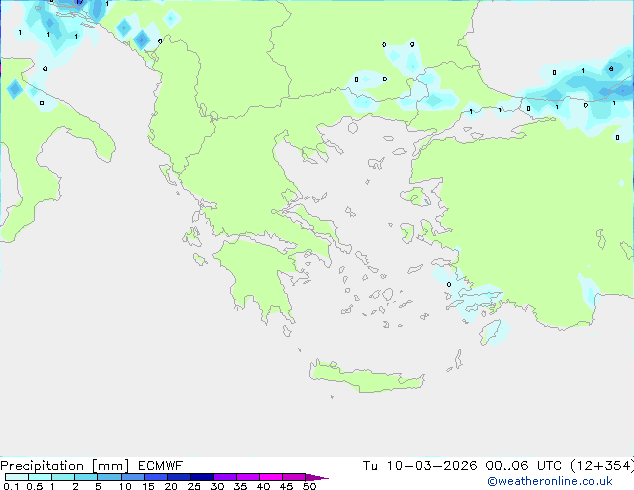Click the '0.1' legend scale label
Viewport: 634px width, 490px height.
(11, 486)
